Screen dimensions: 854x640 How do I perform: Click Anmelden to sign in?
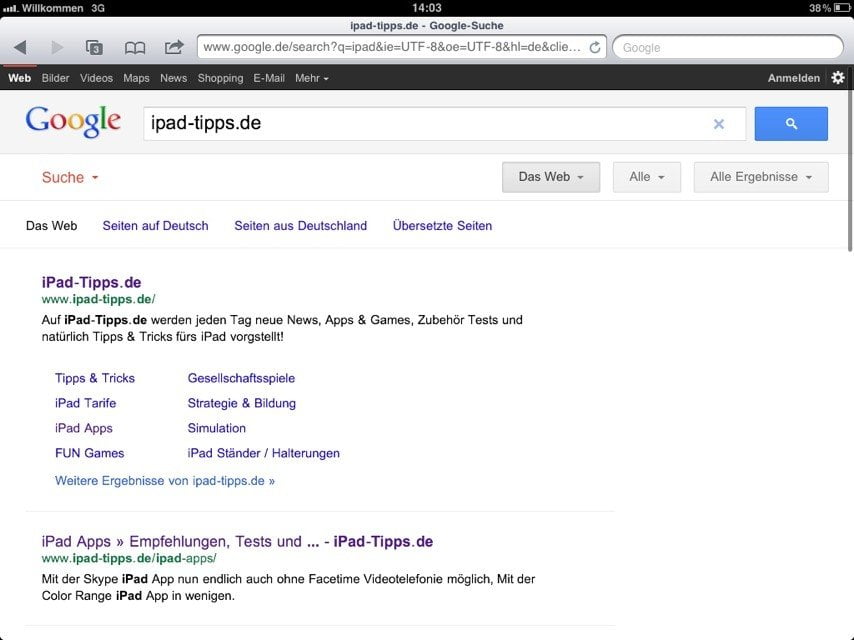794,78
